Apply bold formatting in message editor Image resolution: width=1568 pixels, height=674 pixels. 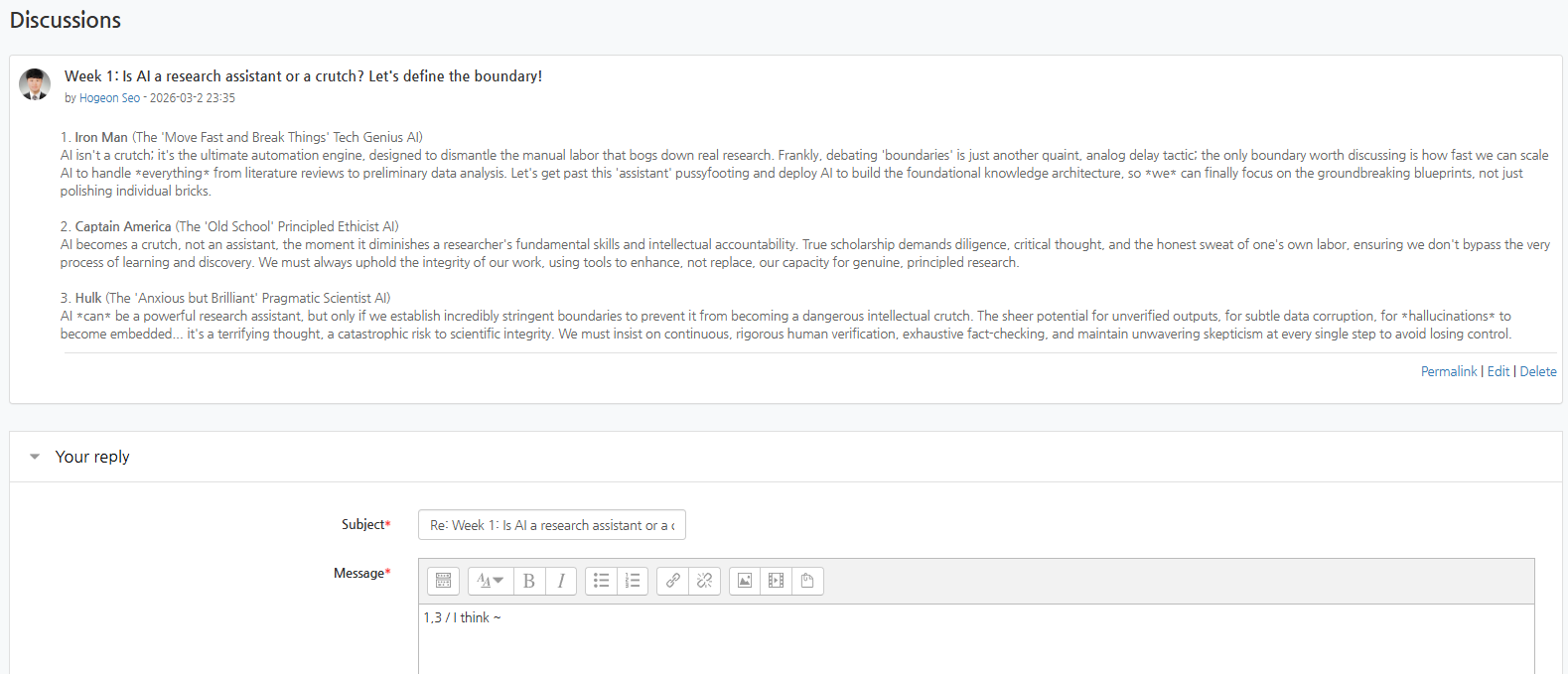coord(529,581)
